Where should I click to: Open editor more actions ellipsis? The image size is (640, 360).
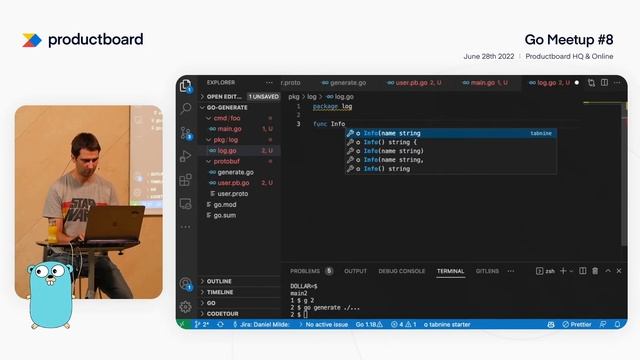tap(617, 82)
